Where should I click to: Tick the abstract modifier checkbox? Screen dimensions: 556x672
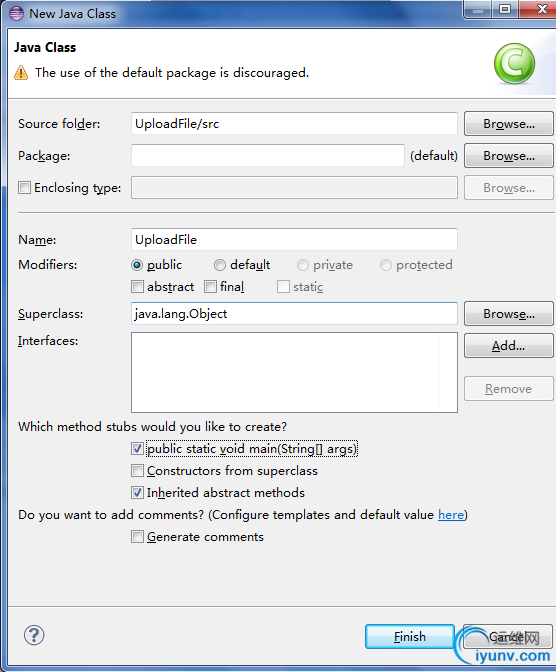[137, 286]
